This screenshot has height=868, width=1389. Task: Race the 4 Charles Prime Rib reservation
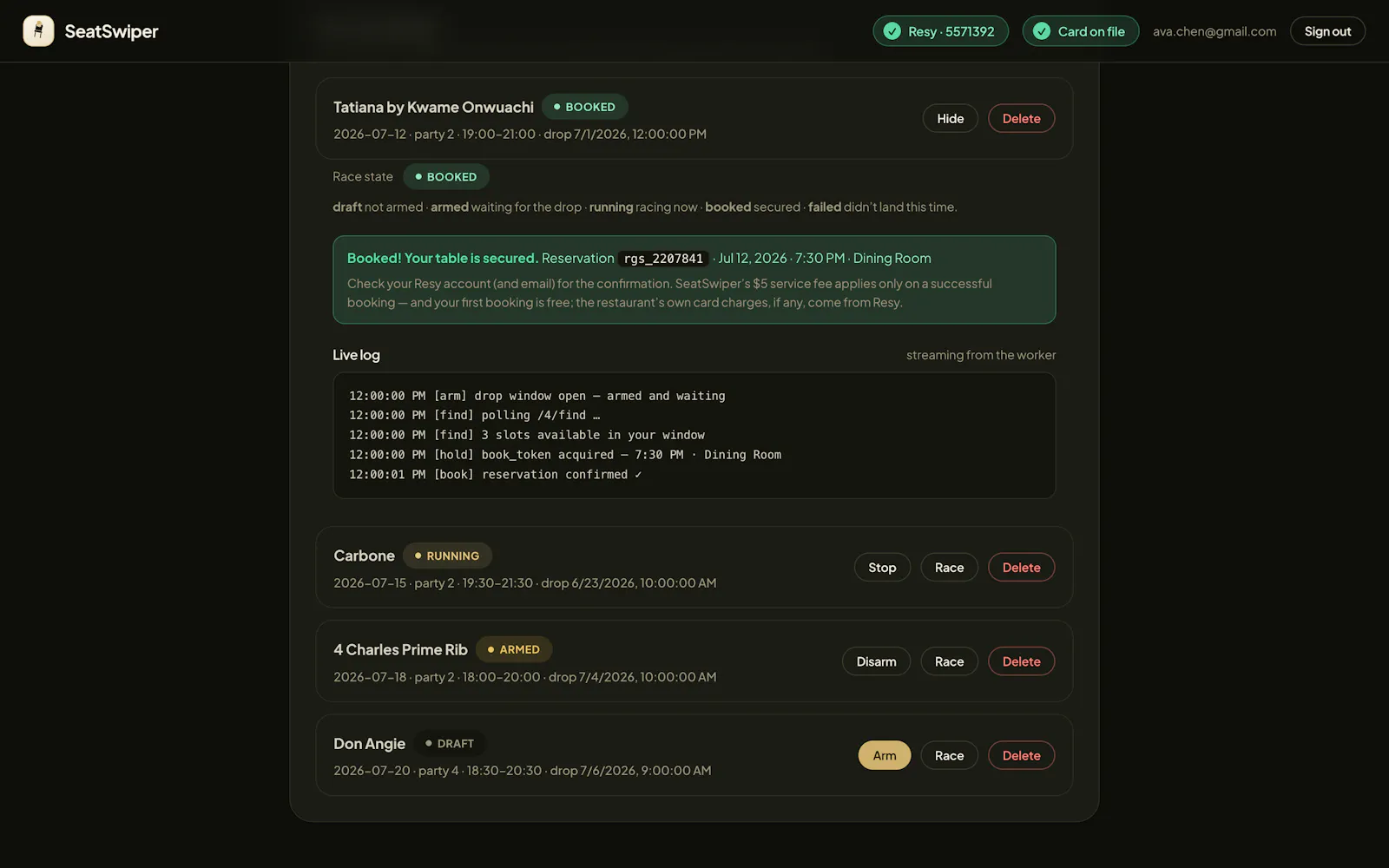coord(949,661)
